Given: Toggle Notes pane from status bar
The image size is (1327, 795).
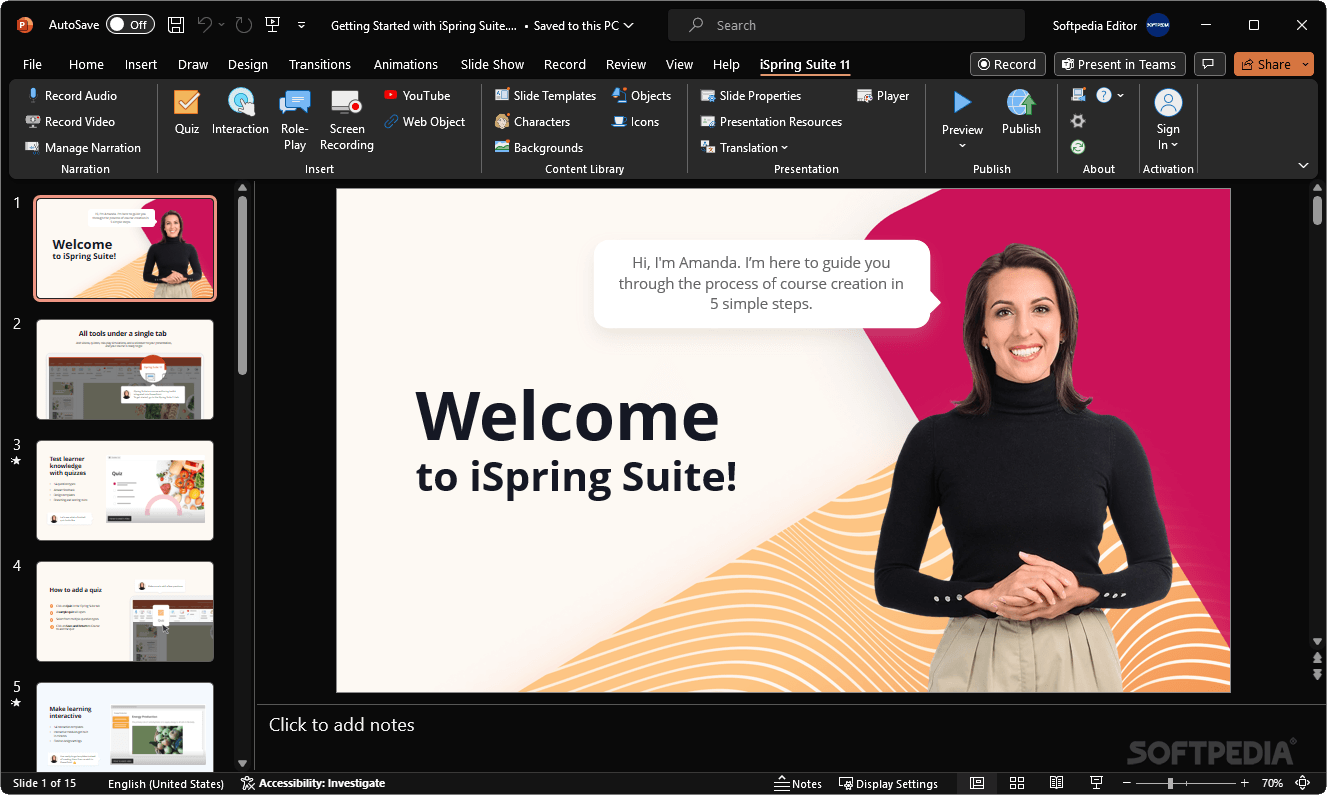Looking at the screenshot, I should (798, 783).
